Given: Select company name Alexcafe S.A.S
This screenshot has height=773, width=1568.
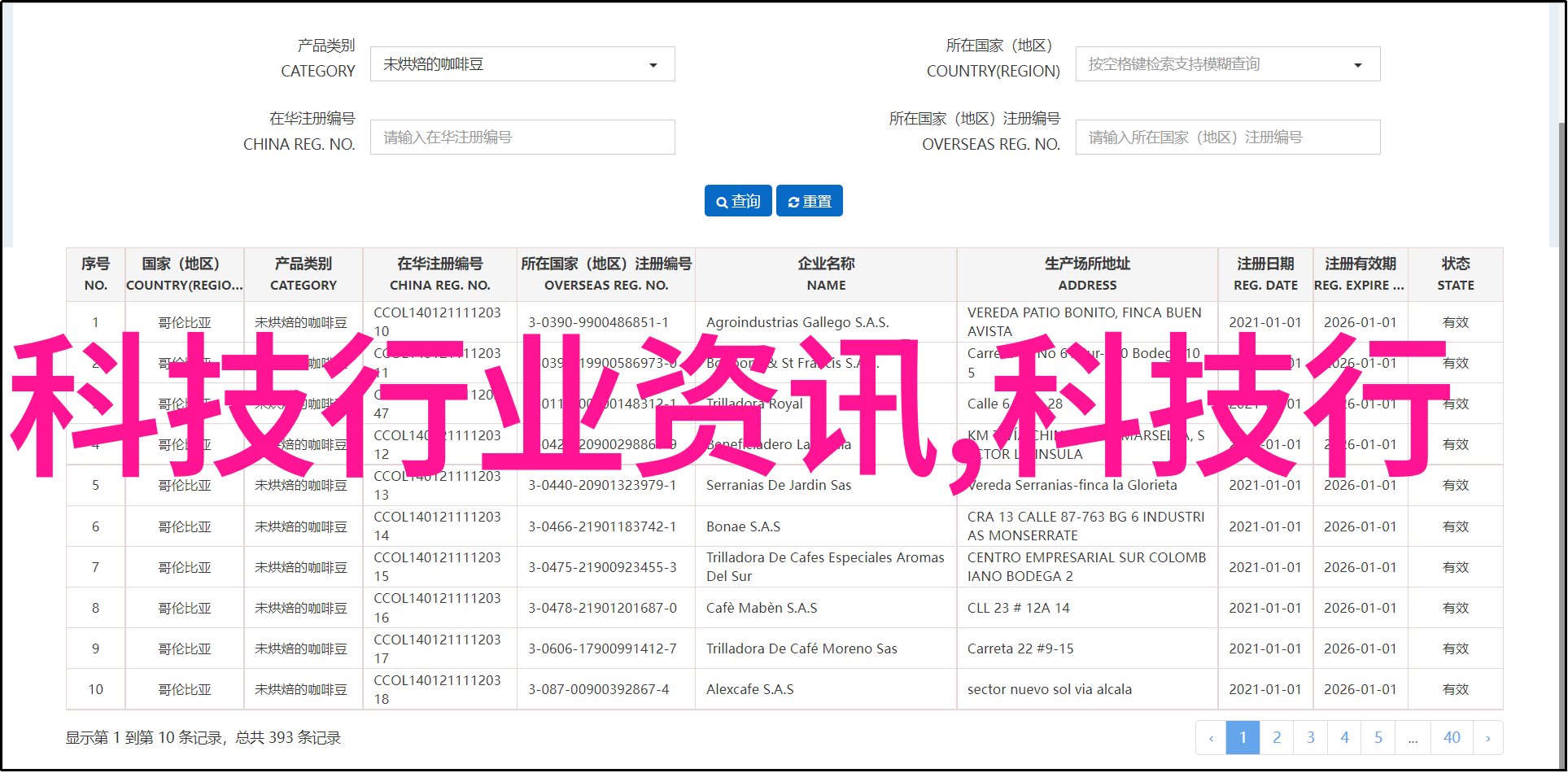Looking at the screenshot, I should click(x=750, y=689).
